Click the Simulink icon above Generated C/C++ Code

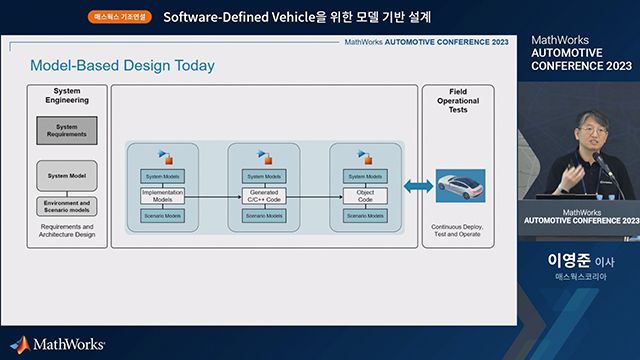pos(264,157)
